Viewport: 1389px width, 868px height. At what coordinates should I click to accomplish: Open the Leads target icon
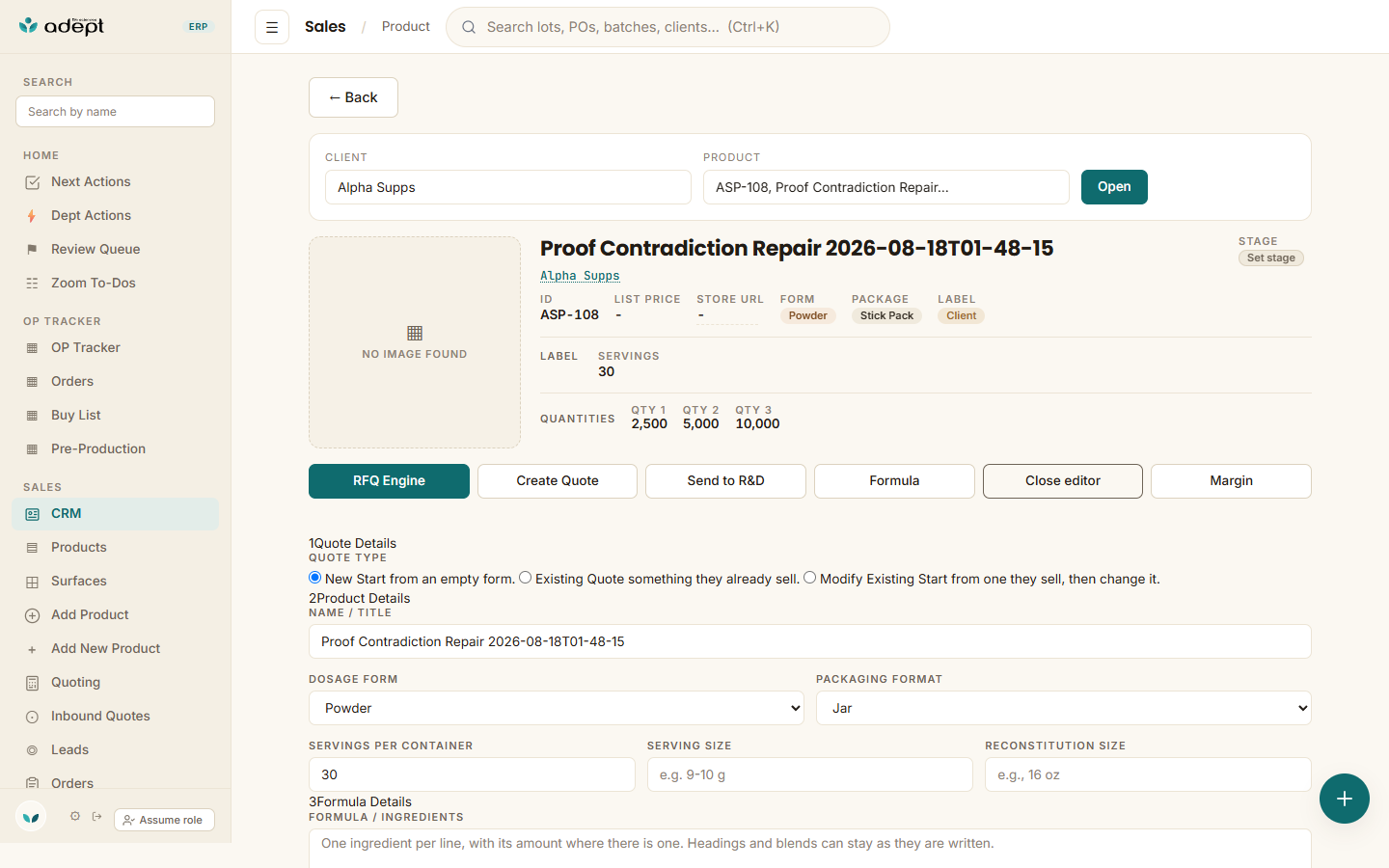[32, 750]
